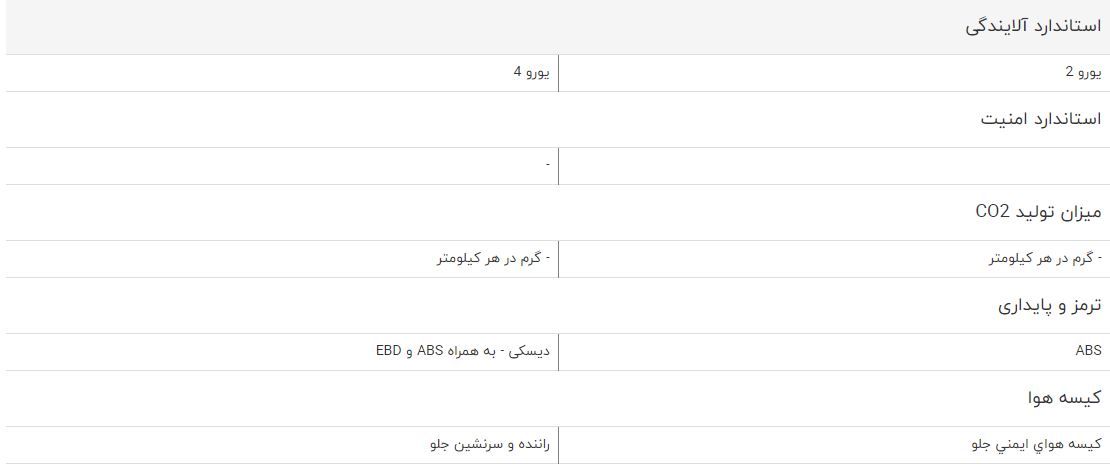Click the 'یورو 4' emission value

(531, 72)
